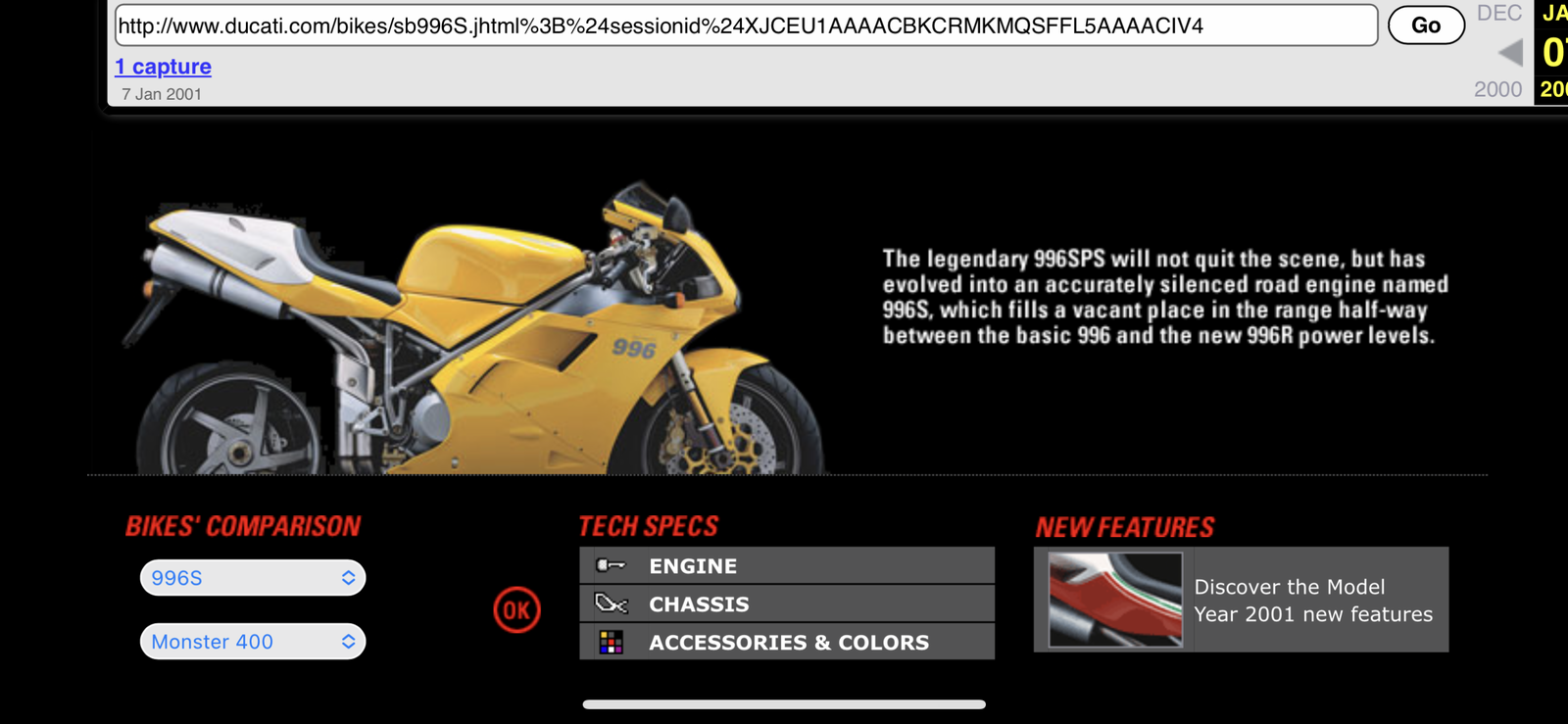
Task: Click the new features thumbnail image
Action: (1115, 600)
